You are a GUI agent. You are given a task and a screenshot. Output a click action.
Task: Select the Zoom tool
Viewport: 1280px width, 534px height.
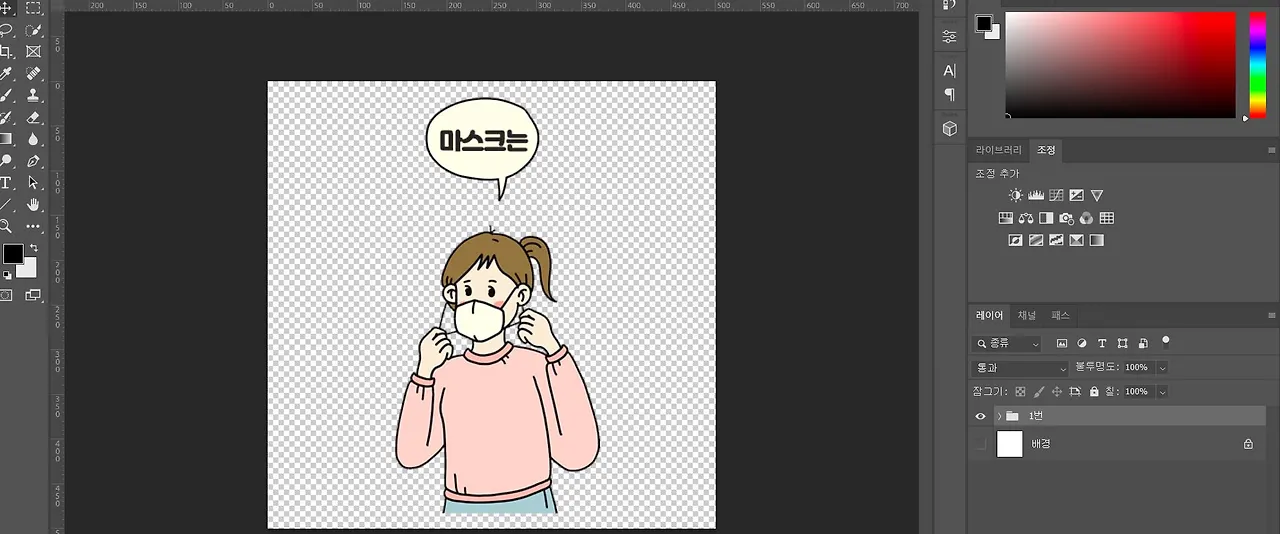(6, 227)
